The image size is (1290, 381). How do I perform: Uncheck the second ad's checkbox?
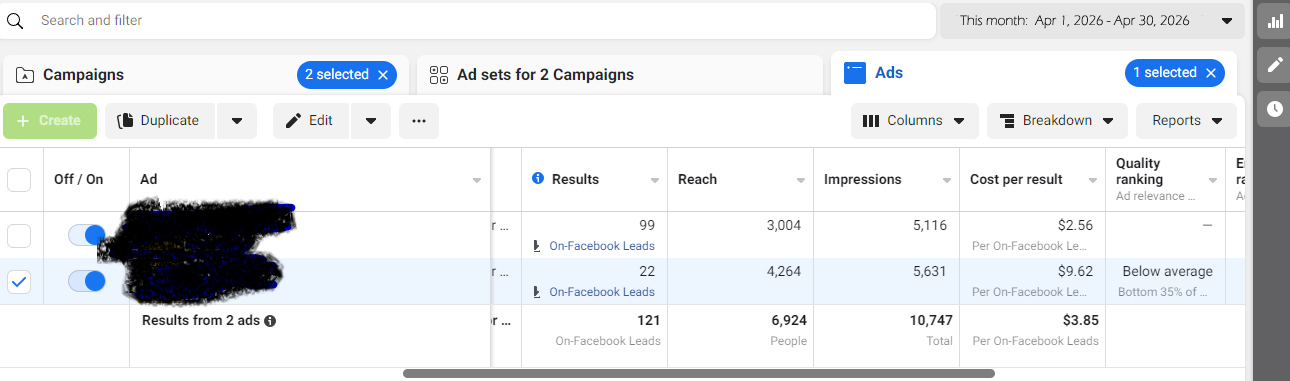tap(19, 282)
